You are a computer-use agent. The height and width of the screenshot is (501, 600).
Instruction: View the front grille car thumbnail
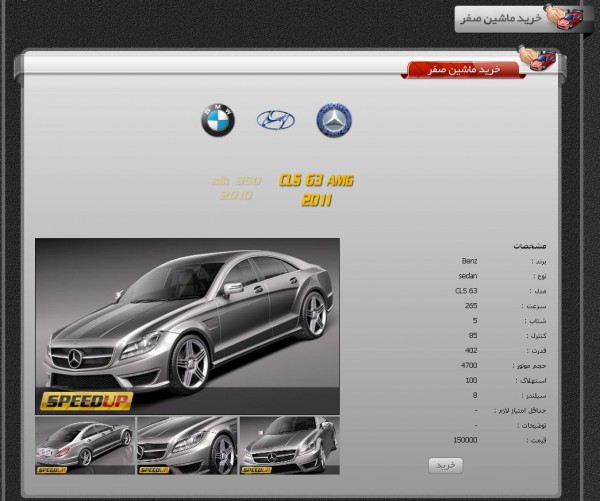tap(290, 446)
